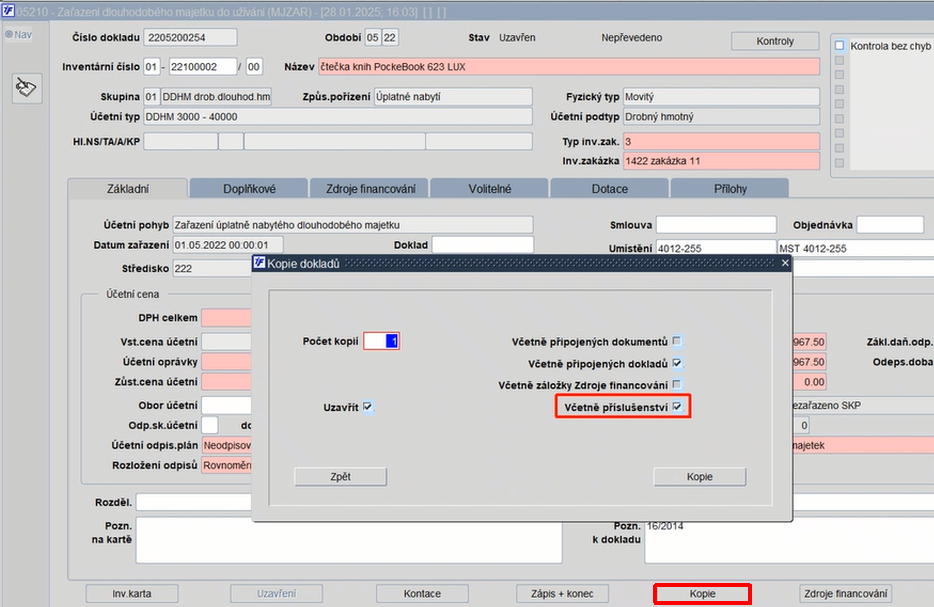Click the Účetní typ field DDHM 3000 - 40000

338,117
